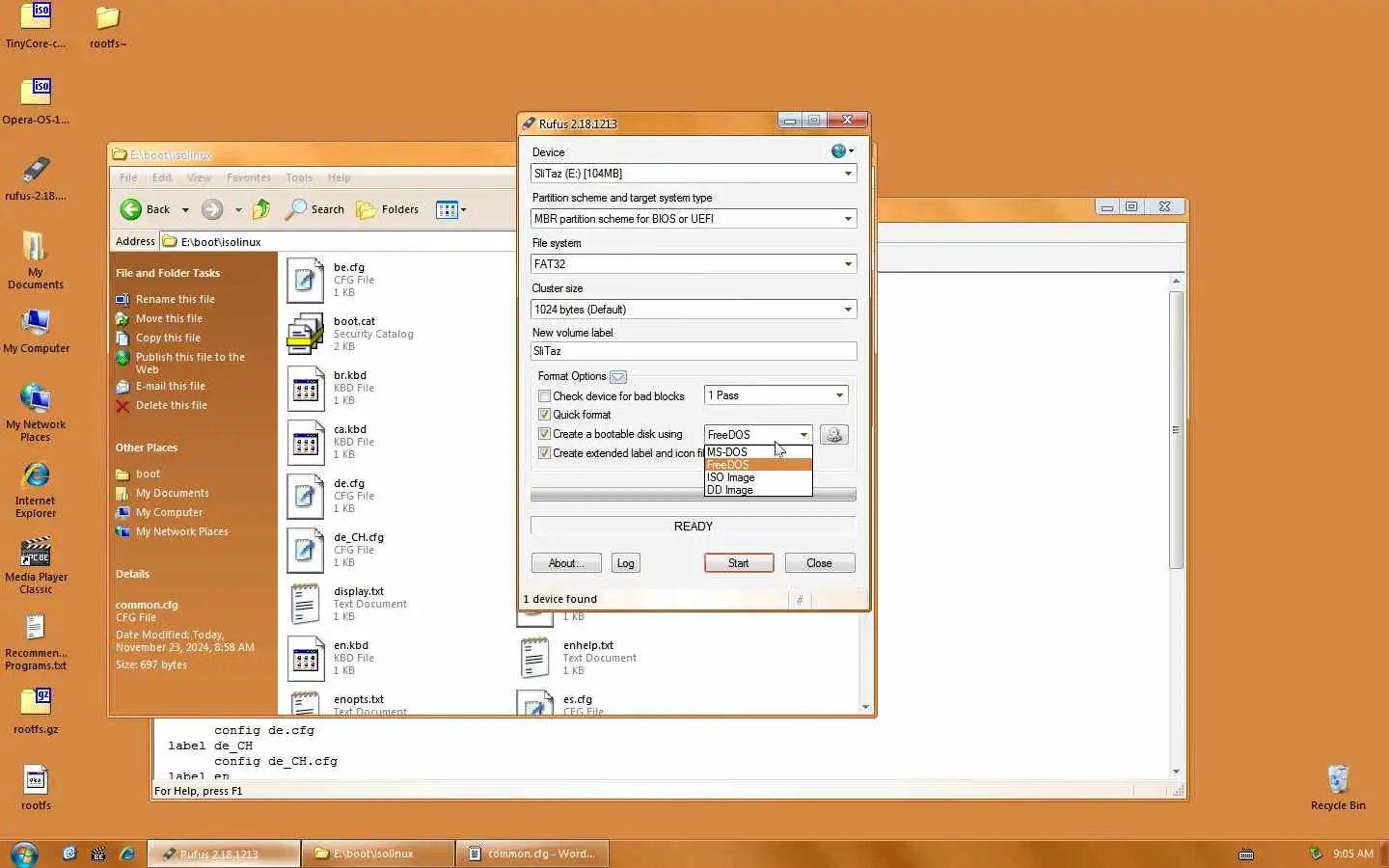The image size is (1389, 868).
Task: Select My Network Places desktop icon
Action: click(36, 413)
